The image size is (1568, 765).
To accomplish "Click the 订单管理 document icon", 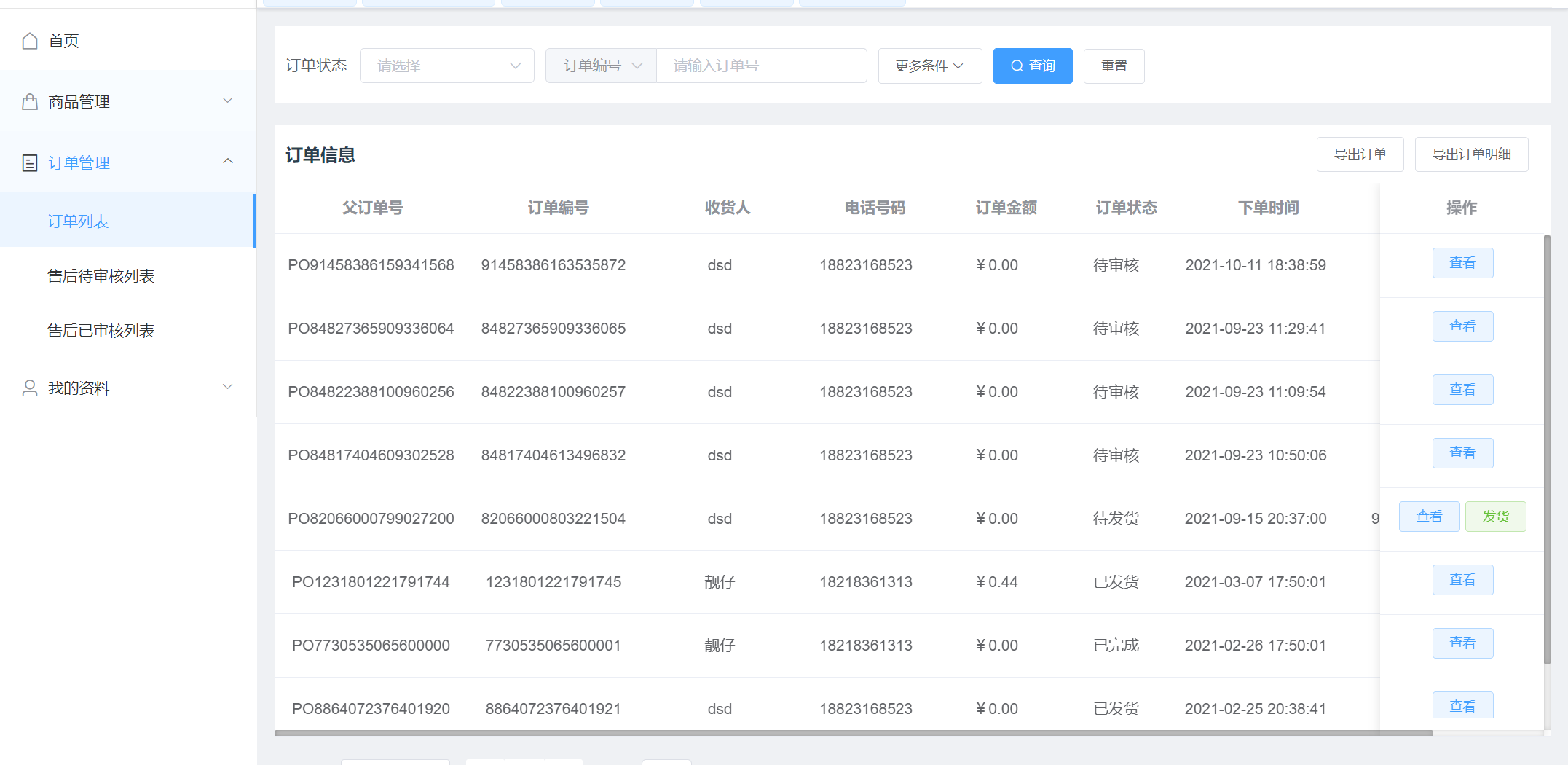I will pos(30,162).
